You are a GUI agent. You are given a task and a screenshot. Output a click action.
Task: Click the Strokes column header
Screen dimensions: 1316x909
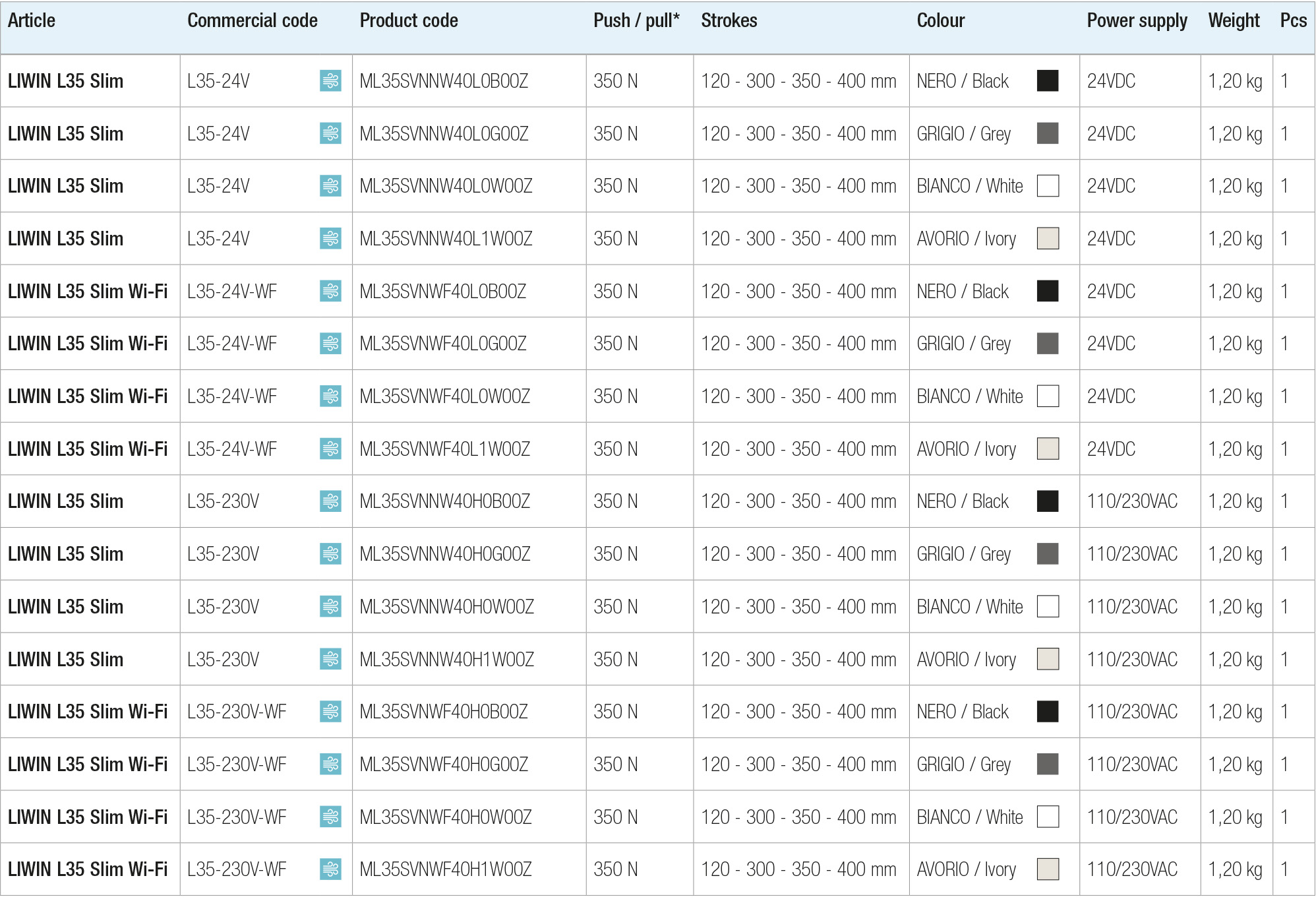(729, 20)
